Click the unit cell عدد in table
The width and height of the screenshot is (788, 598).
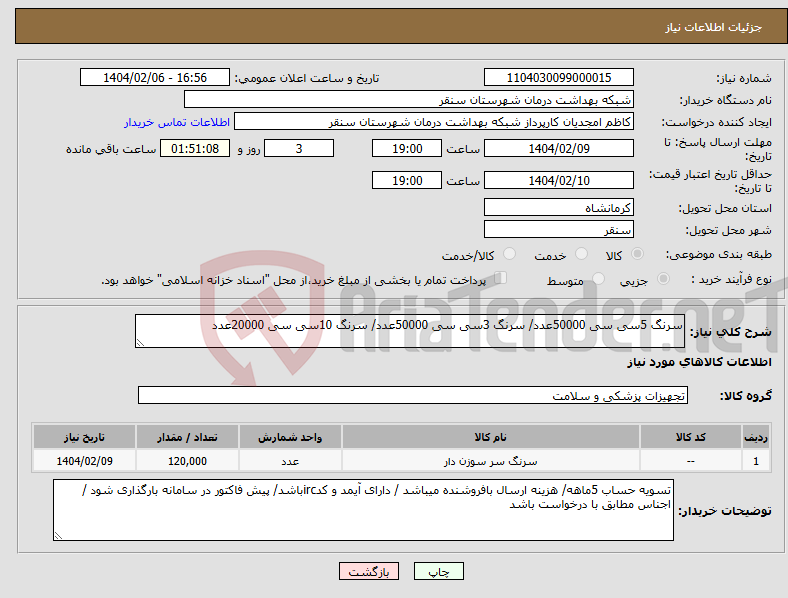(x=290, y=461)
